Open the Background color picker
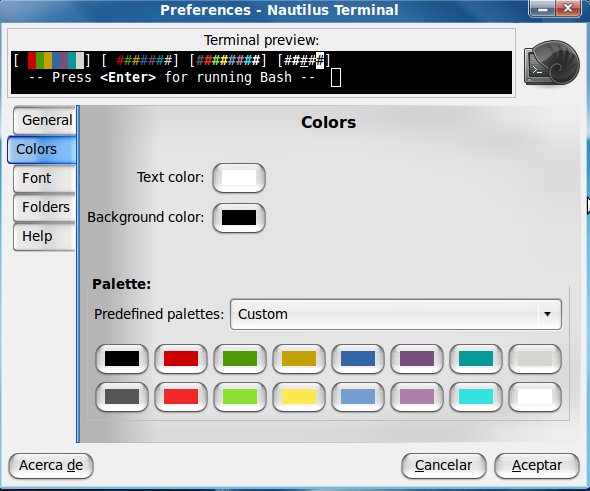The height and width of the screenshot is (491, 590). coord(239,217)
